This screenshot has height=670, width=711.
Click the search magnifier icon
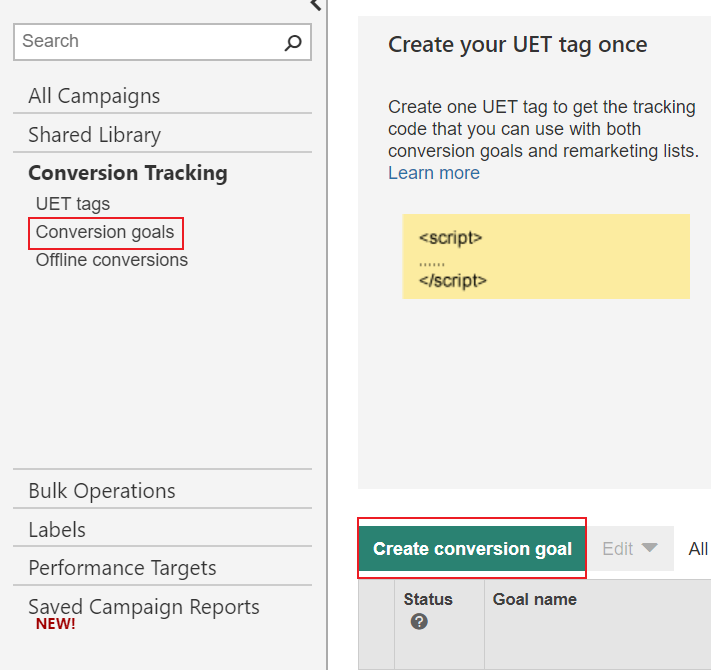click(293, 42)
